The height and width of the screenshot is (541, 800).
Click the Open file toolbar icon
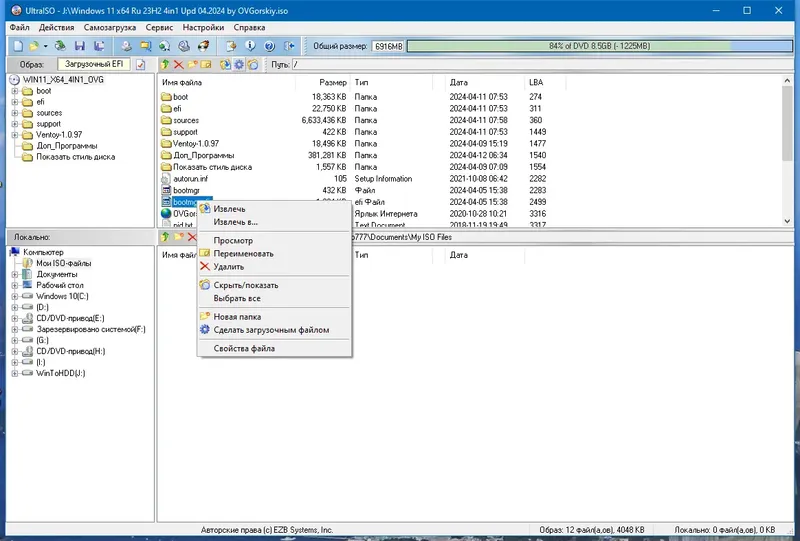(34, 46)
